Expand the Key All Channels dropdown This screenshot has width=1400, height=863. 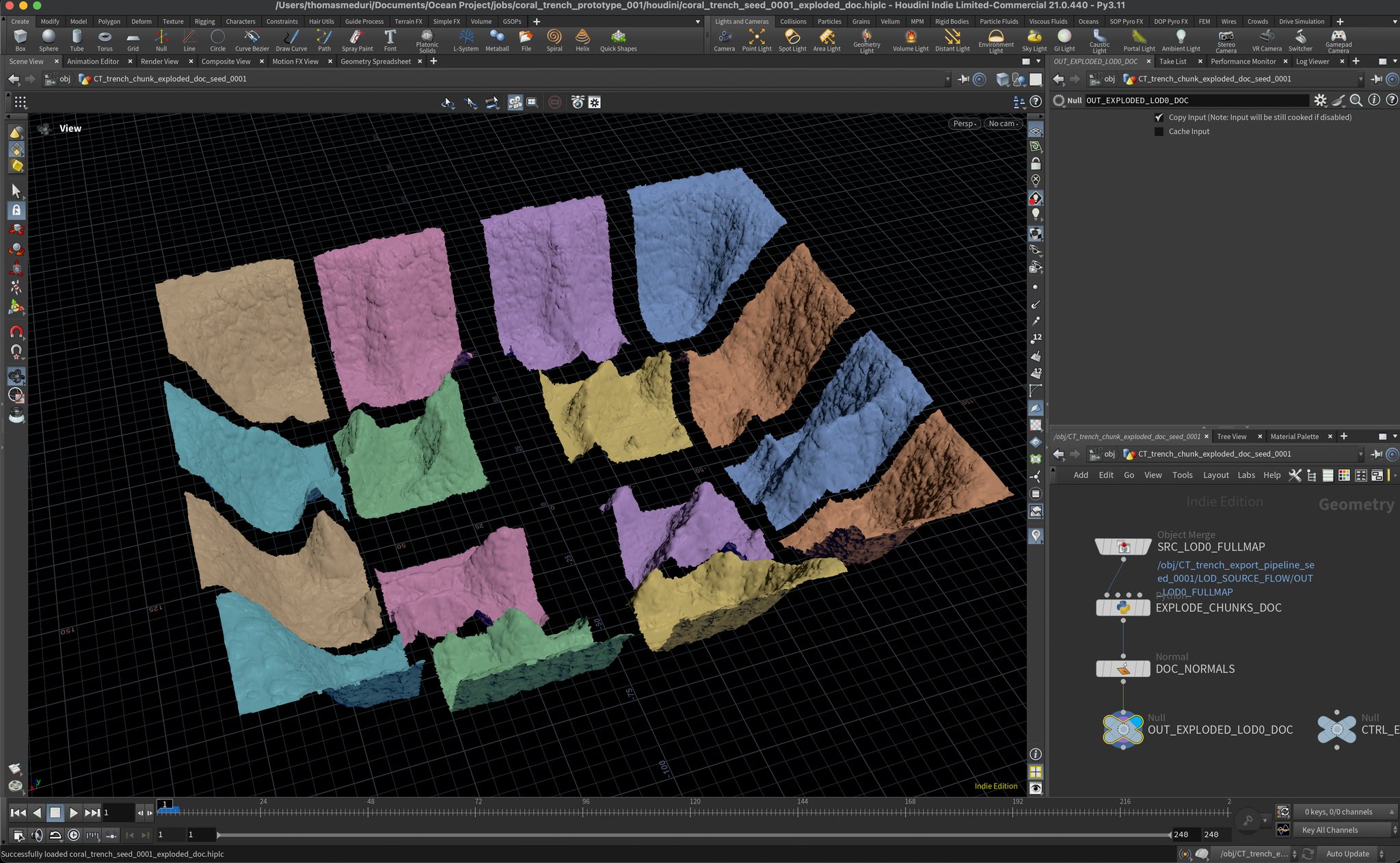pos(1345,830)
